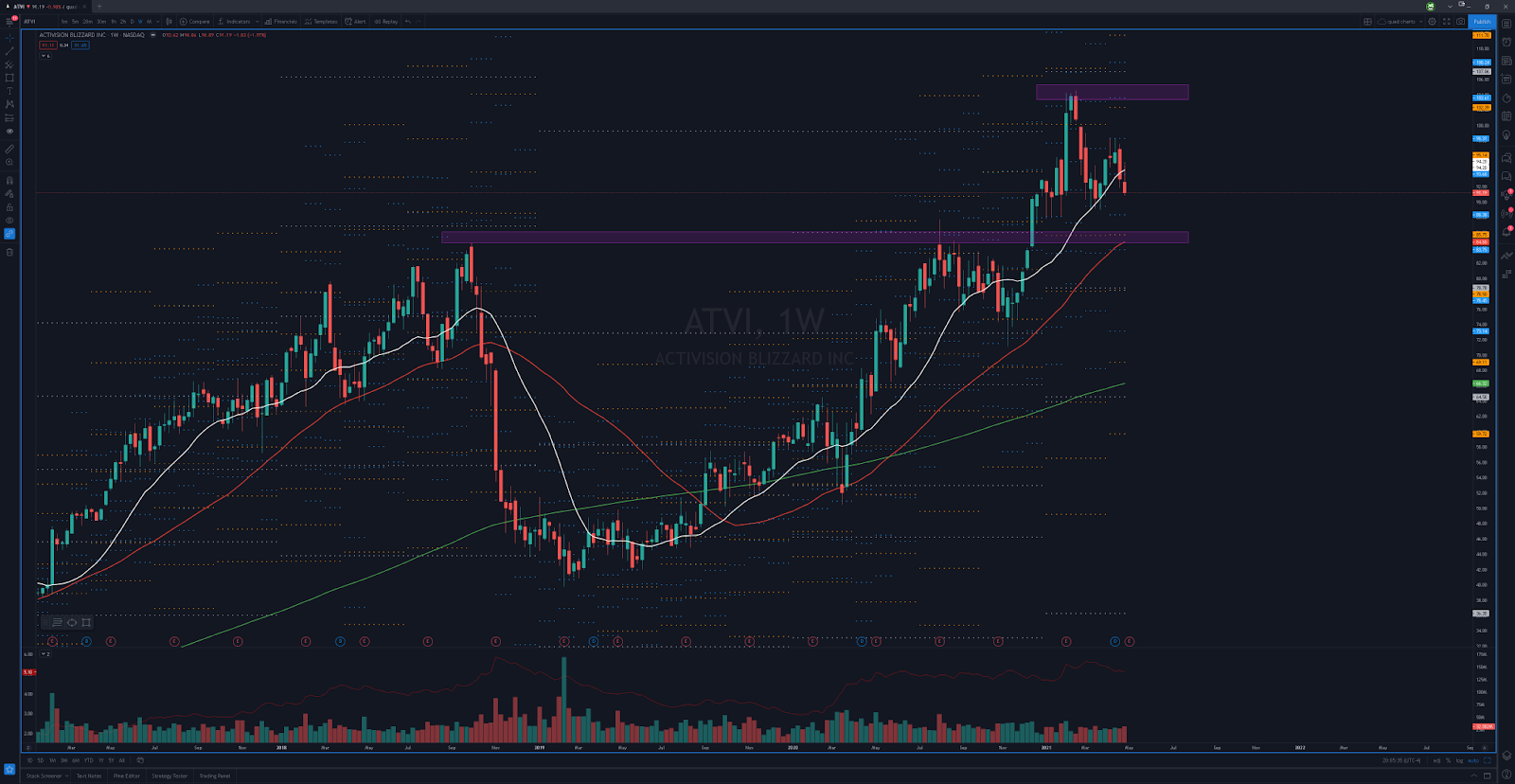Click the favorites star icon
Screen dimensions: 1515x784
[x=9, y=769]
